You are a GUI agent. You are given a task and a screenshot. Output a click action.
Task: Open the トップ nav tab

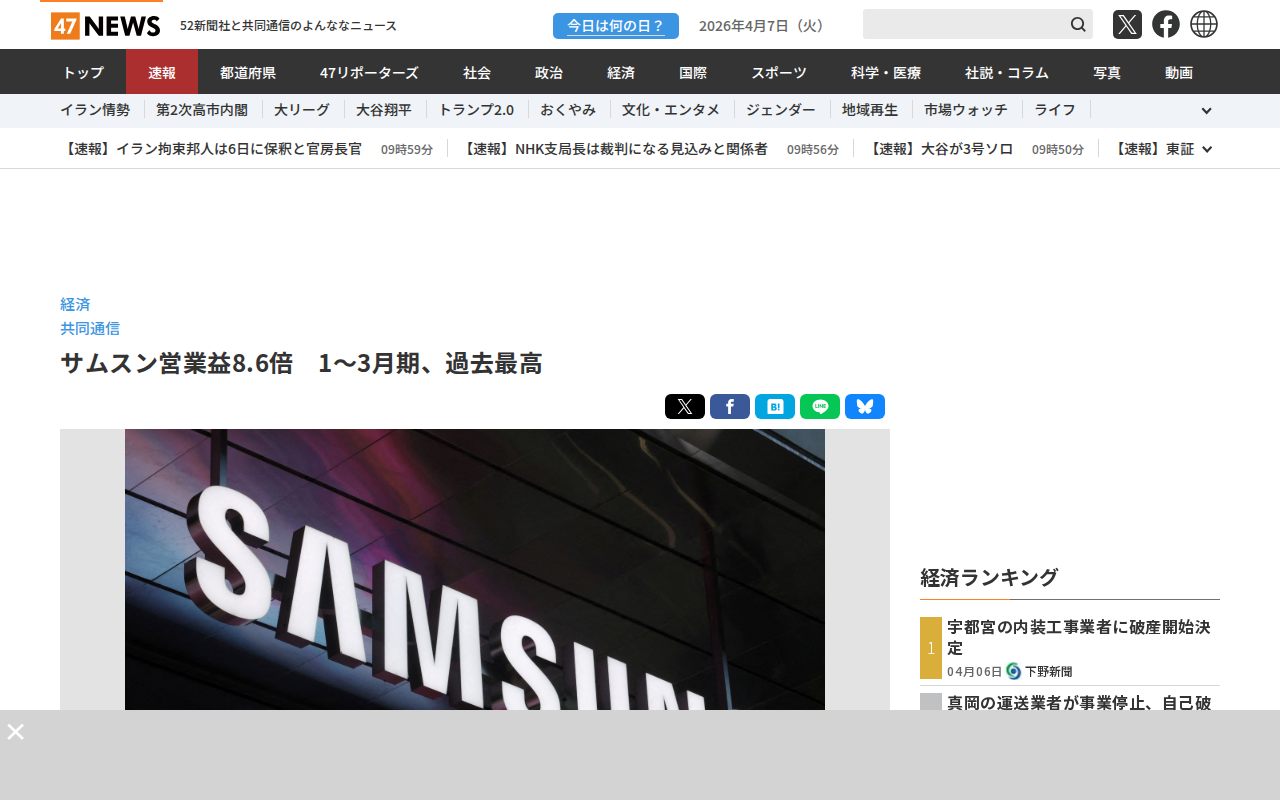click(x=83, y=72)
